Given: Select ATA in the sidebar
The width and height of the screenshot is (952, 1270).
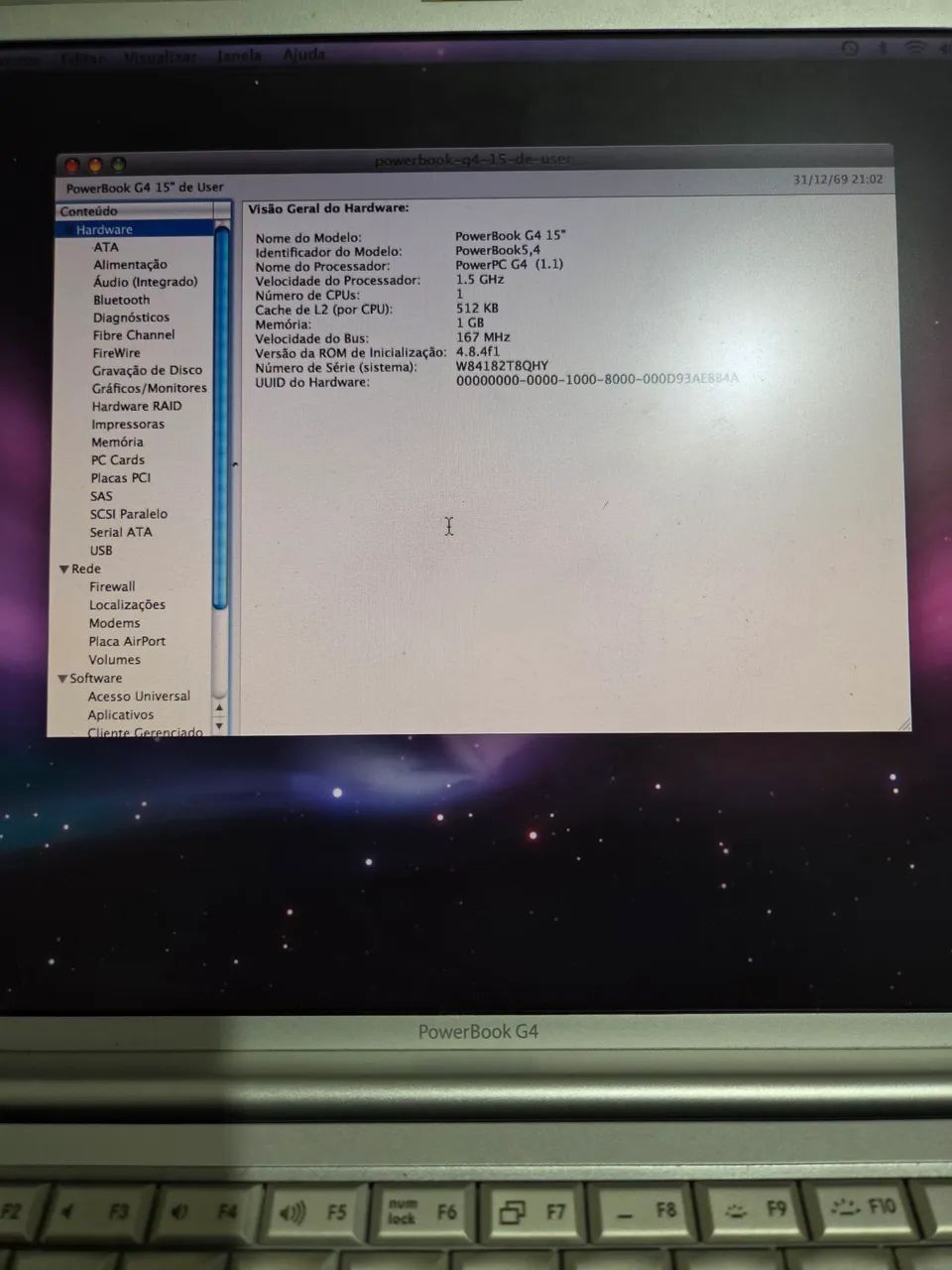Looking at the screenshot, I should (x=106, y=247).
